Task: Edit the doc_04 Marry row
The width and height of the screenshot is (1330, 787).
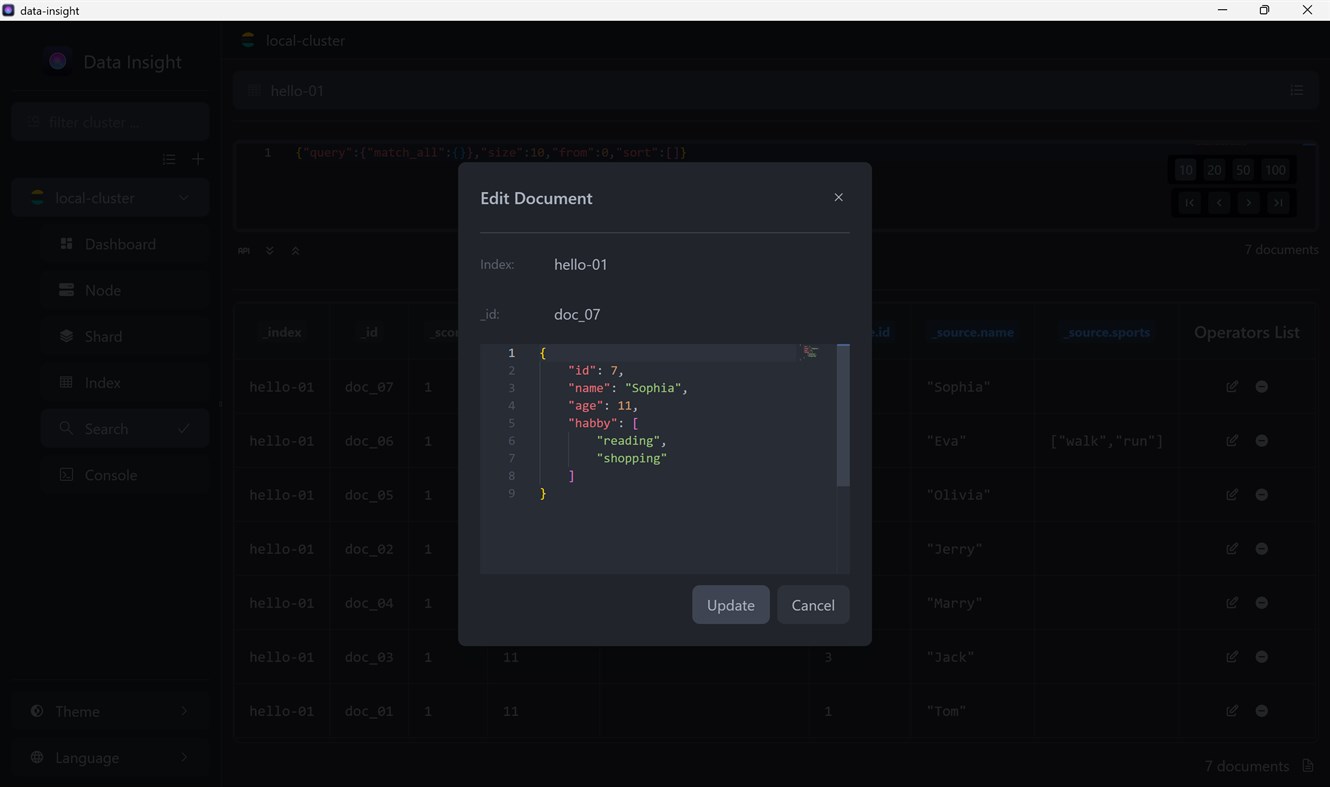Action: (1232, 603)
